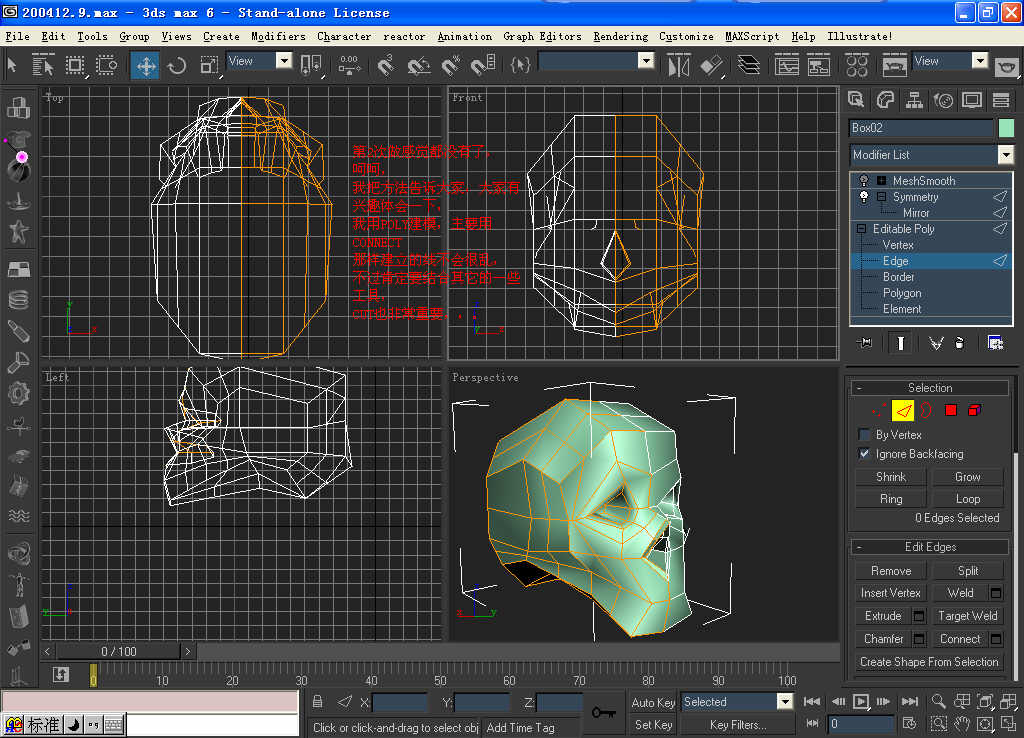Open the Character menu
Viewport: 1024px width, 738px height.
[344, 37]
